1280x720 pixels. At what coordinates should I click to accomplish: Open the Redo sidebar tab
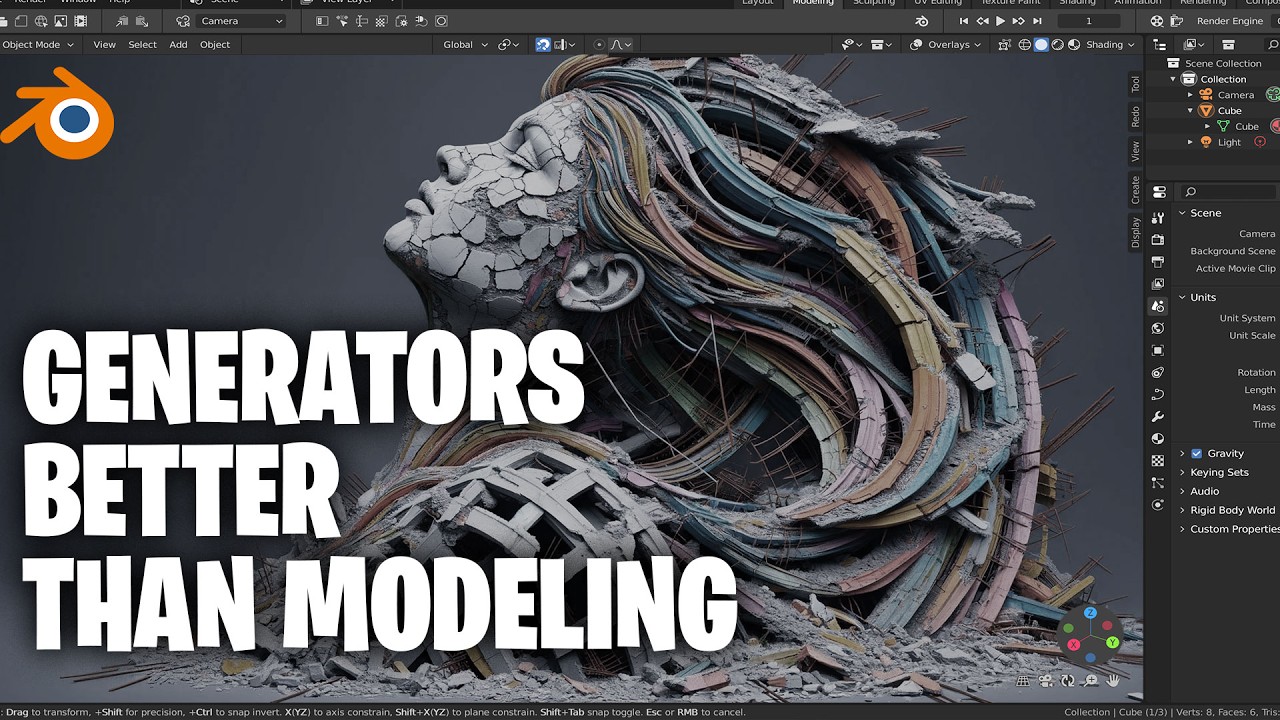coord(1135,117)
